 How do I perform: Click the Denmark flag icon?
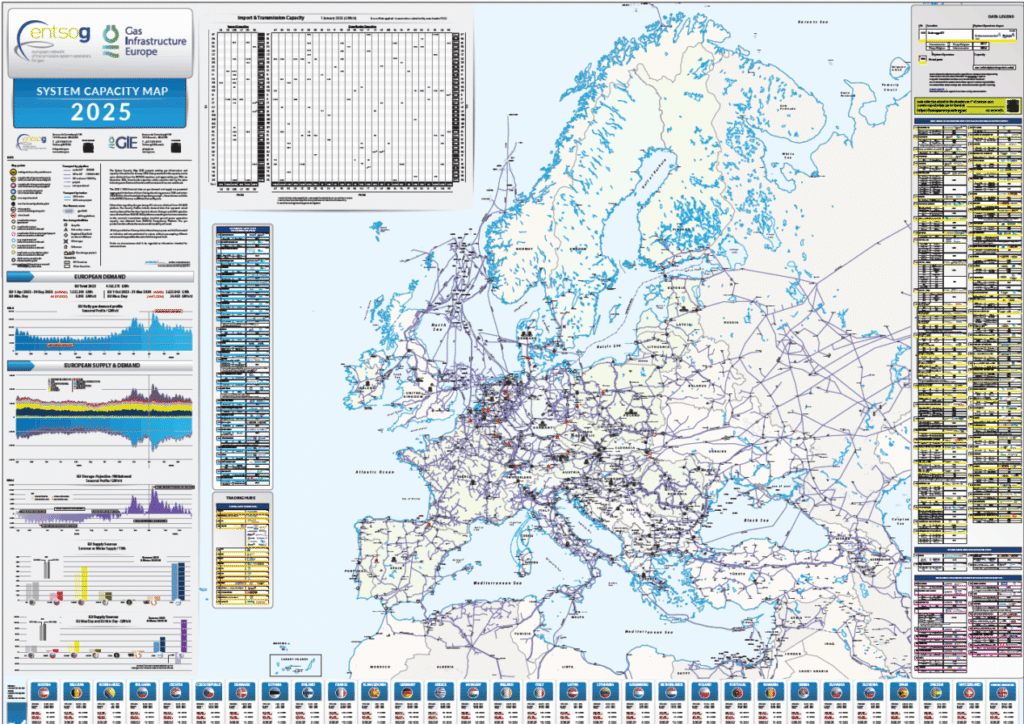click(x=242, y=692)
